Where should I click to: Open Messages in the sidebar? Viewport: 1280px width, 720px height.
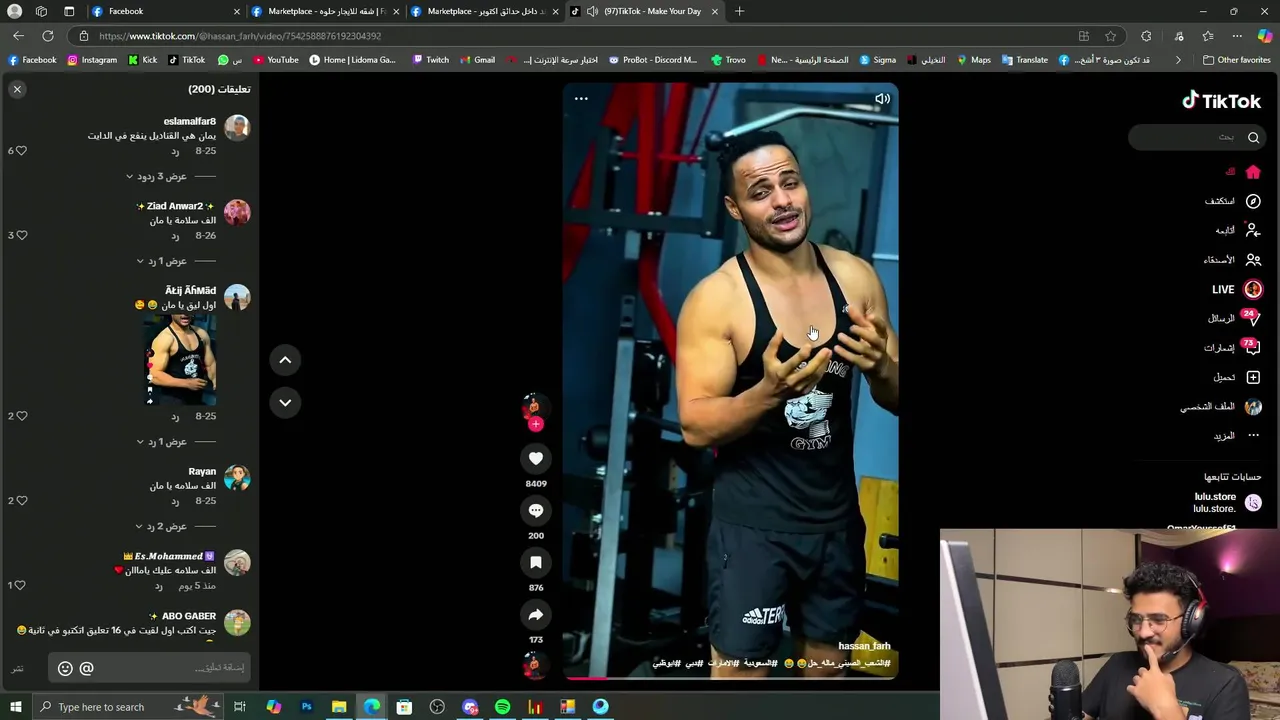coord(1234,318)
